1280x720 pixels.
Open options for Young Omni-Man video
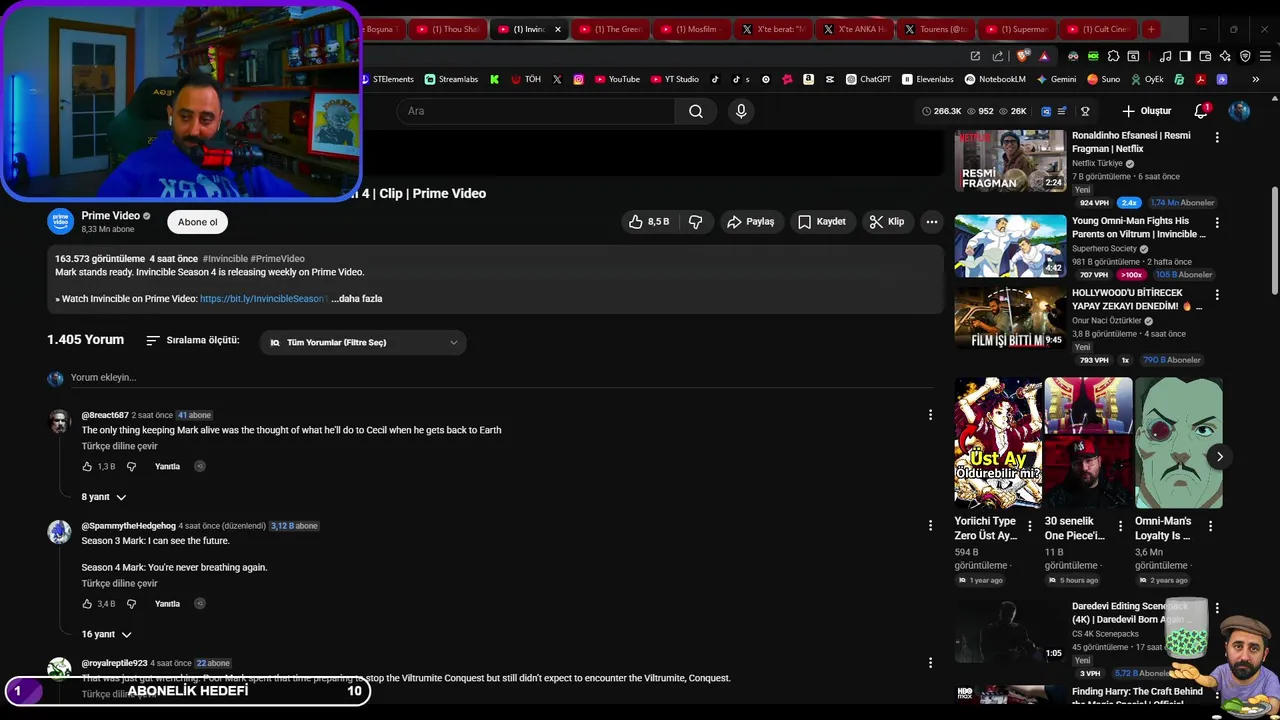coord(1217,222)
